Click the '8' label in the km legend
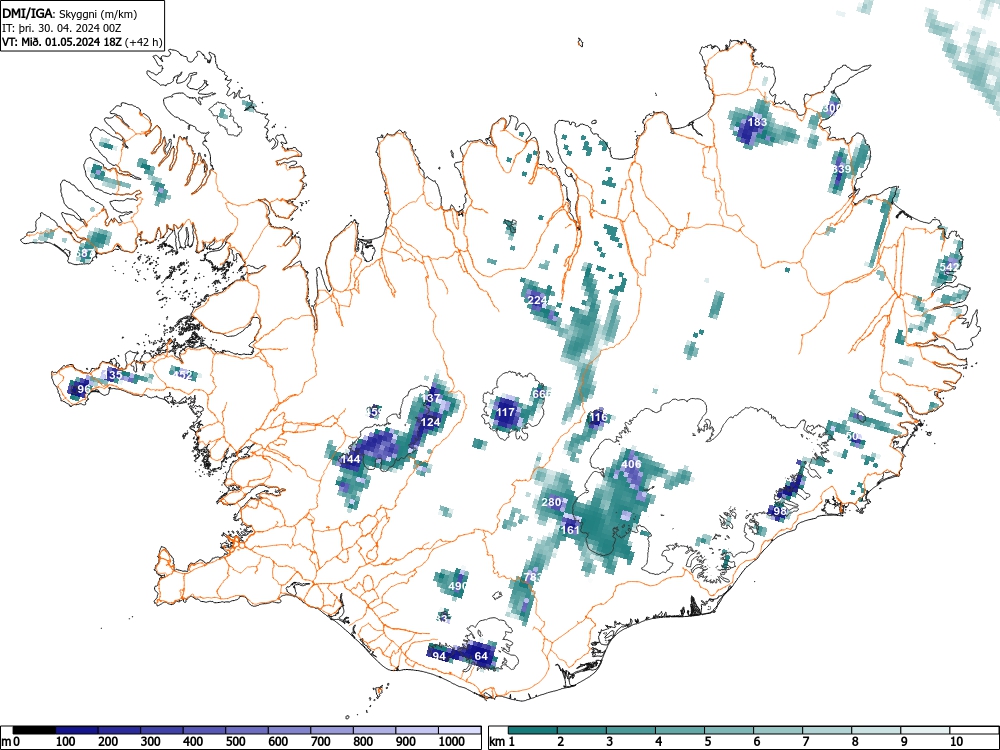 coord(855,742)
